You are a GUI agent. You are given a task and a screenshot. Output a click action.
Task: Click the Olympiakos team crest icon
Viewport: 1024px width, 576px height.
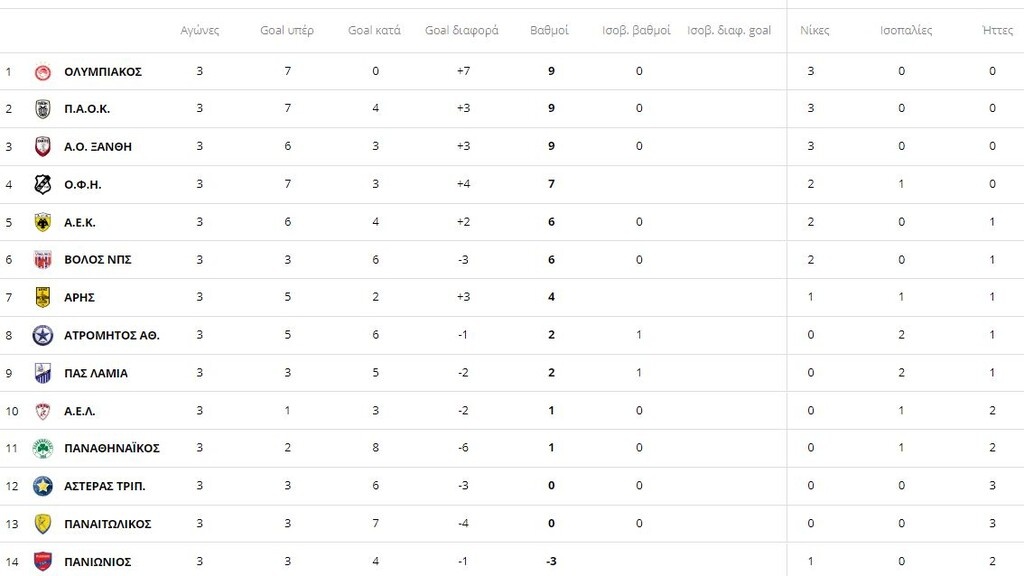[42, 72]
